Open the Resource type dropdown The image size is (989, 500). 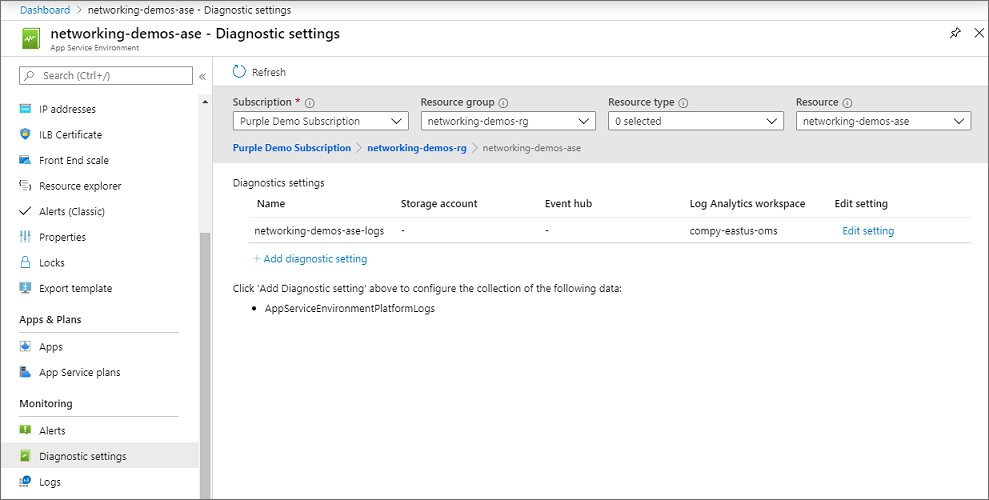[x=695, y=121]
